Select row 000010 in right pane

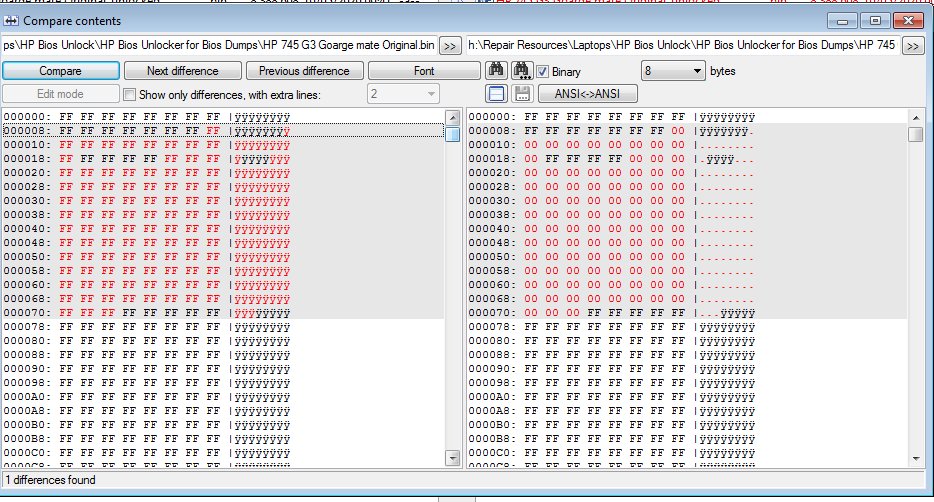click(x=687, y=145)
